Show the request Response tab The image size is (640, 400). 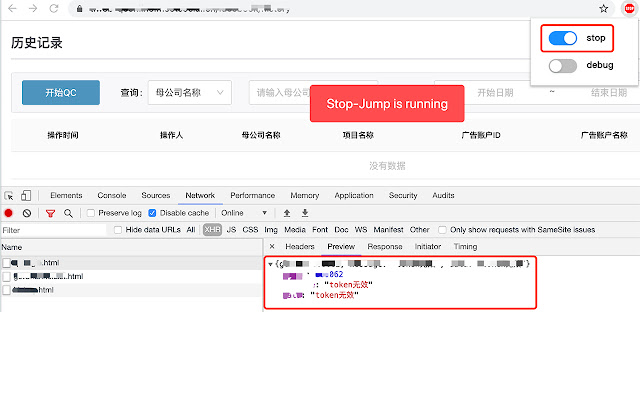[x=385, y=247]
